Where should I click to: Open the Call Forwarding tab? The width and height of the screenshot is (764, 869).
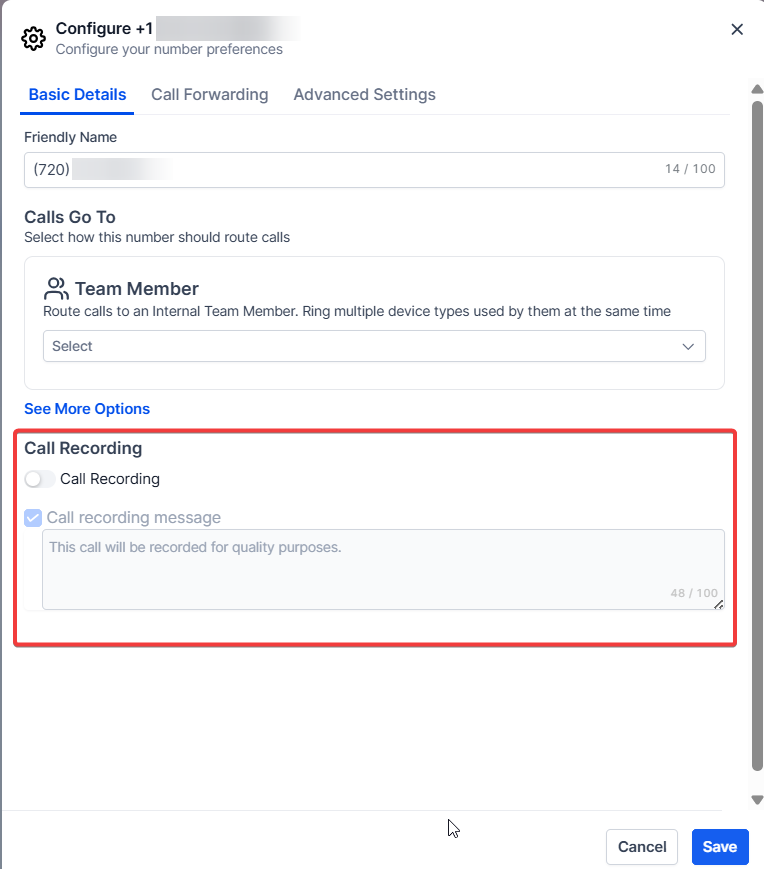tap(210, 95)
